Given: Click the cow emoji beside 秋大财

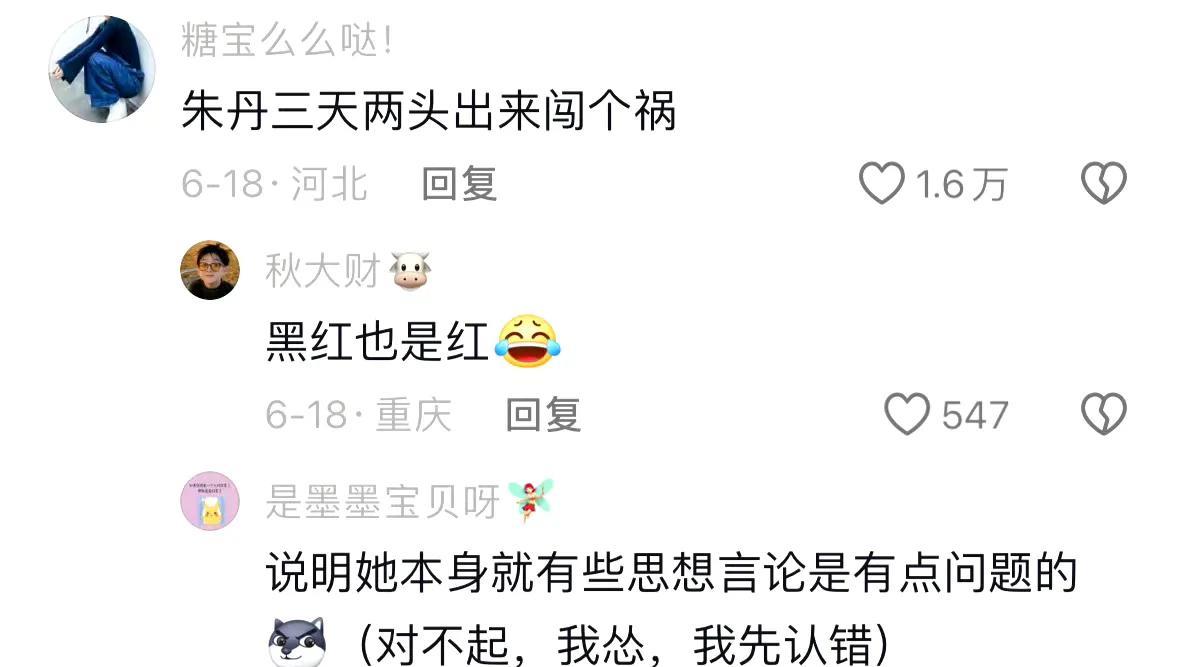Looking at the screenshot, I should (411, 271).
